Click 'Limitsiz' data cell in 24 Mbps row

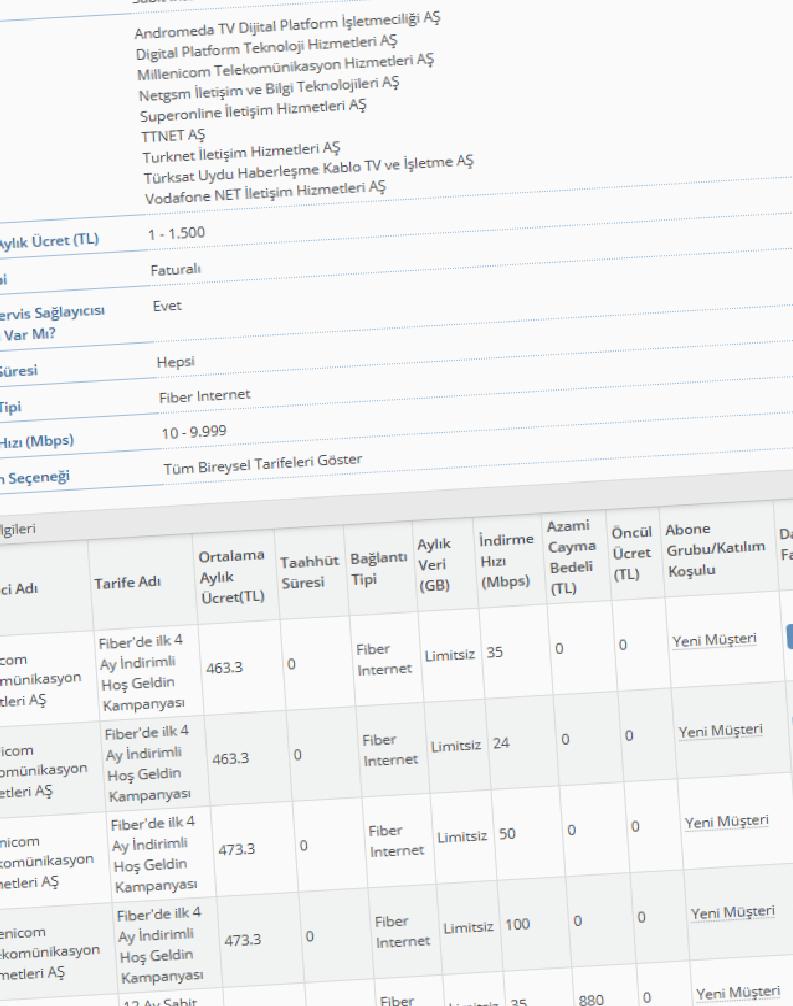[x=456, y=746]
